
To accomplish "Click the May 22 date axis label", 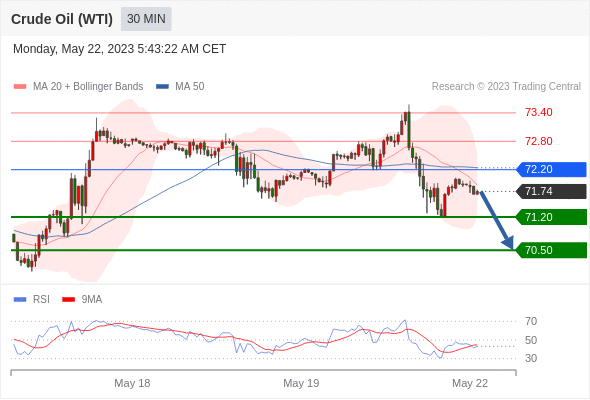I will 470,383.
